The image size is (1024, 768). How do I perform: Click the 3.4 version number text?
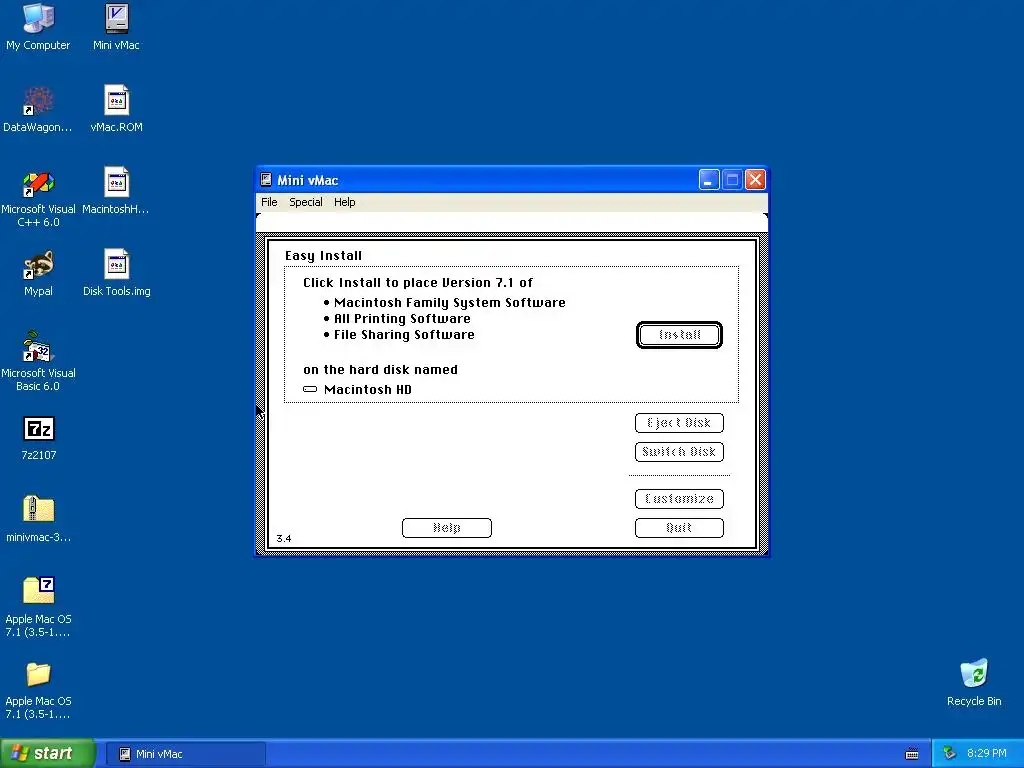pyautogui.click(x=283, y=539)
